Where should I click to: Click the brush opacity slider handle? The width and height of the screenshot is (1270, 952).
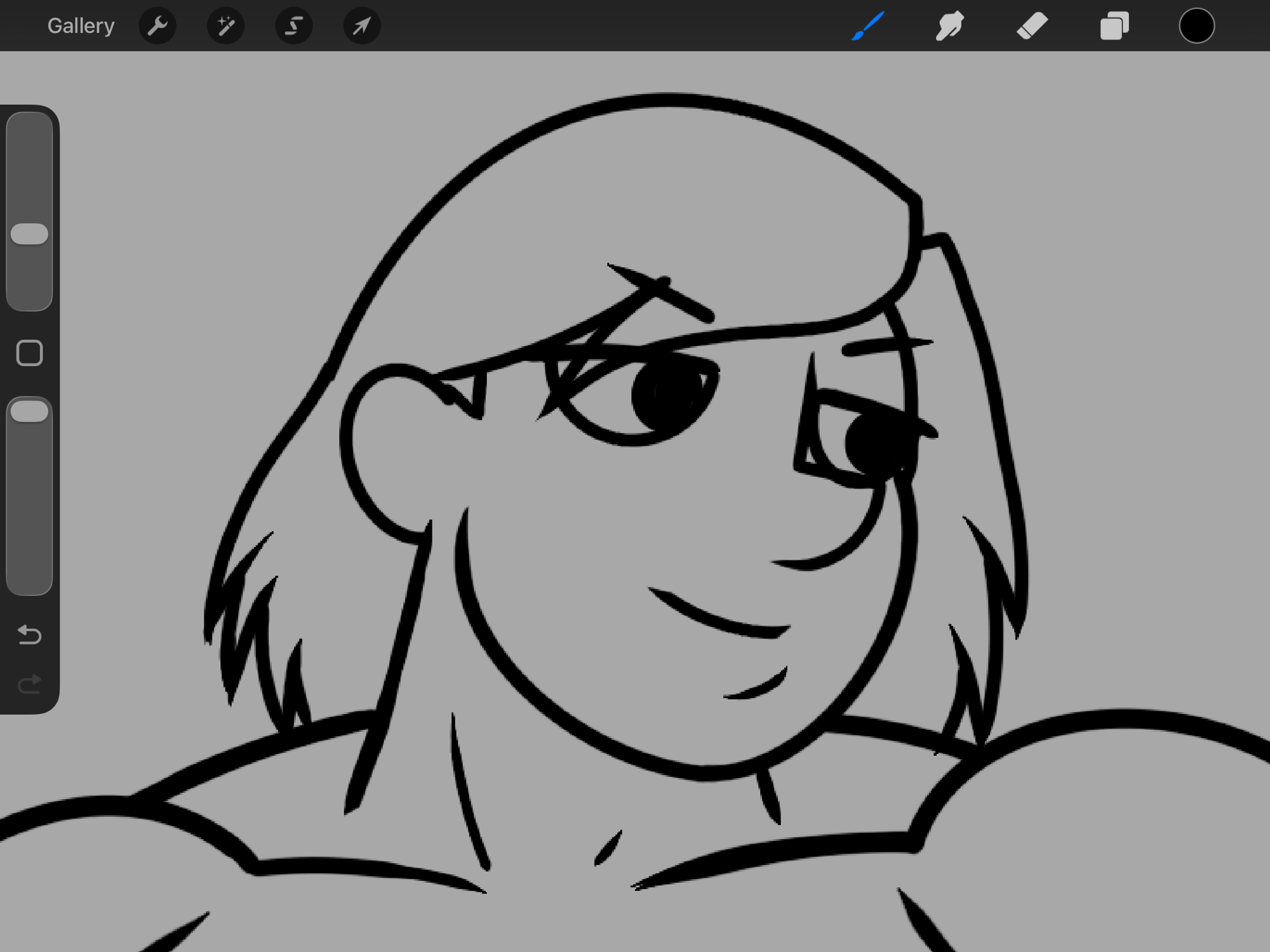point(29,411)
